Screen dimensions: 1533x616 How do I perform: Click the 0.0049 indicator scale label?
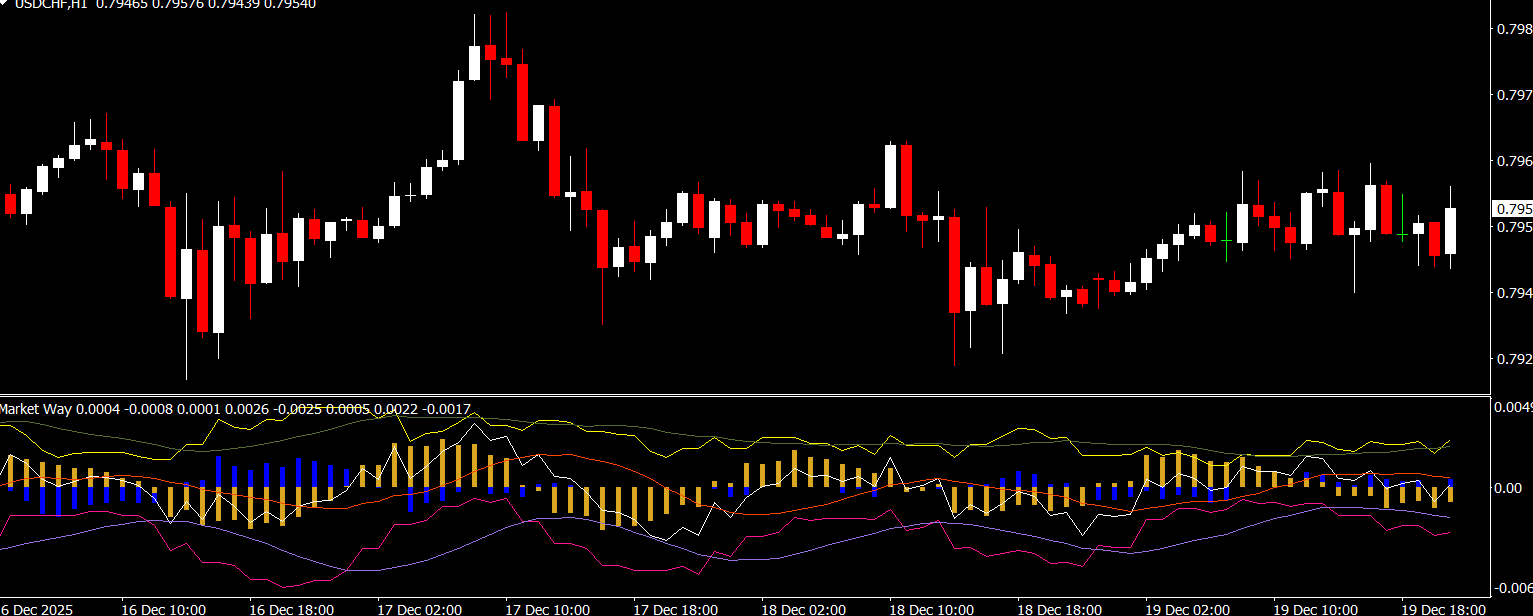pyautogui.click(x=1512, y=407)
